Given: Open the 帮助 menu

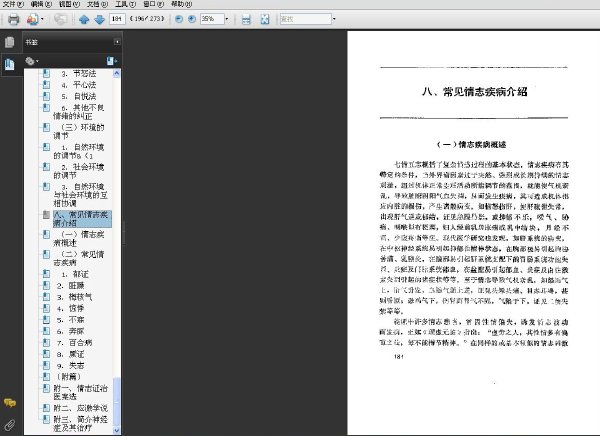Looking at the screenshot, I should [x=181, y=4].
